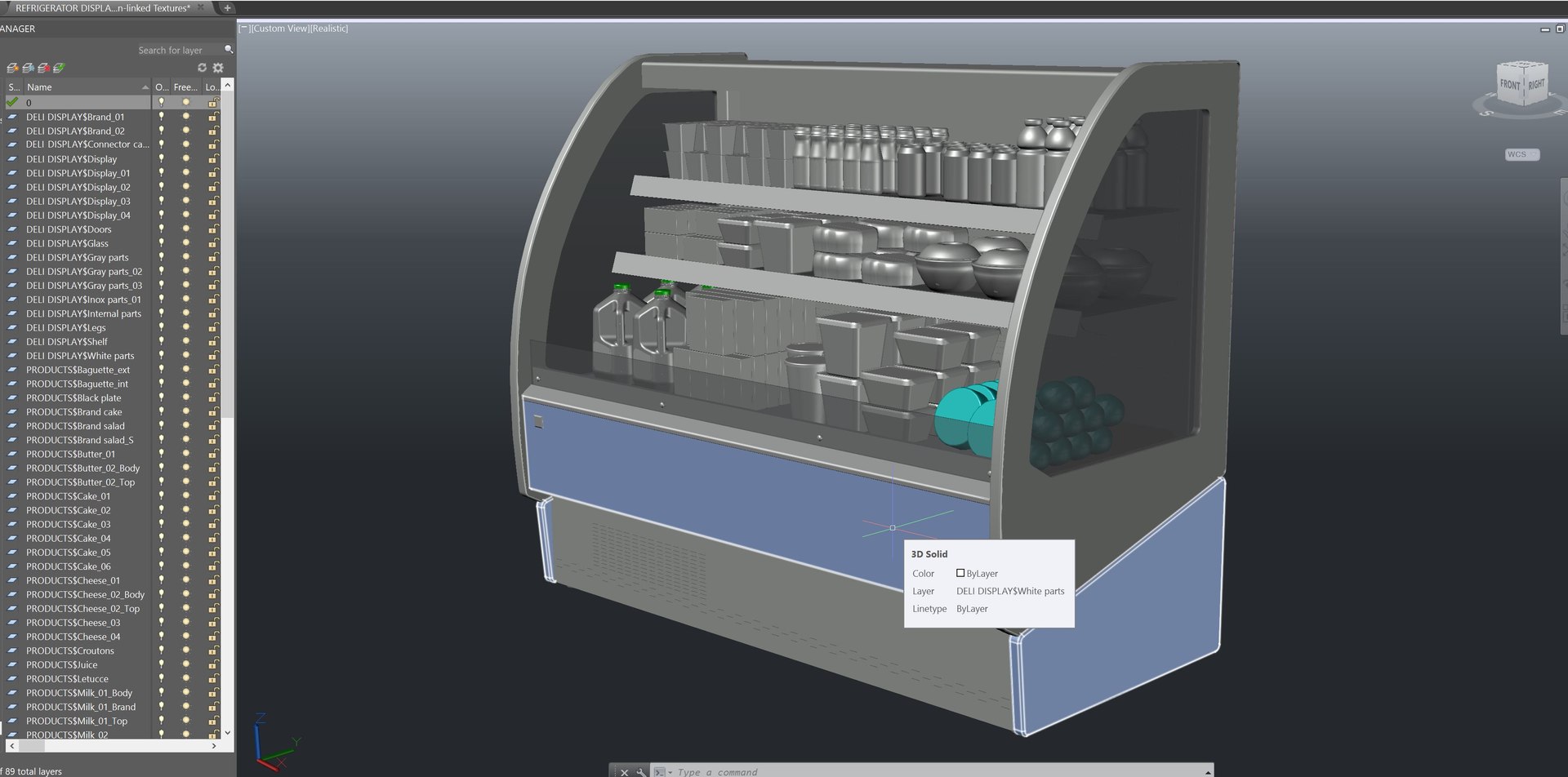The height and width of the screenshot is (777, 1568).
Task: Open recent commands dropdown arrow
Action: (x=670, y=772)
